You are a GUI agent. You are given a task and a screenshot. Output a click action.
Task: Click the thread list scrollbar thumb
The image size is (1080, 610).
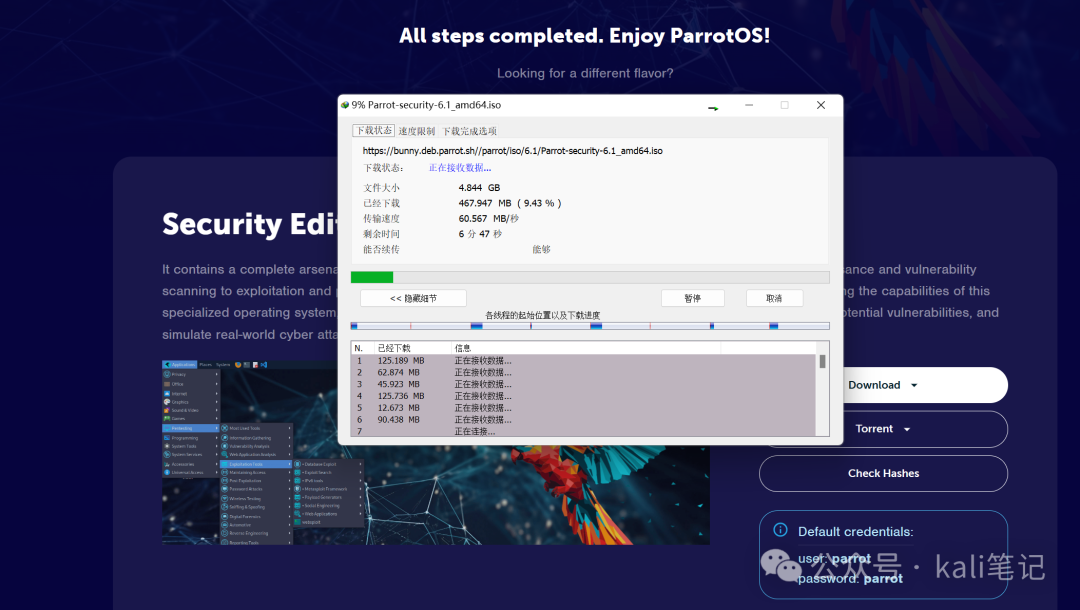[x=822, y=361]
